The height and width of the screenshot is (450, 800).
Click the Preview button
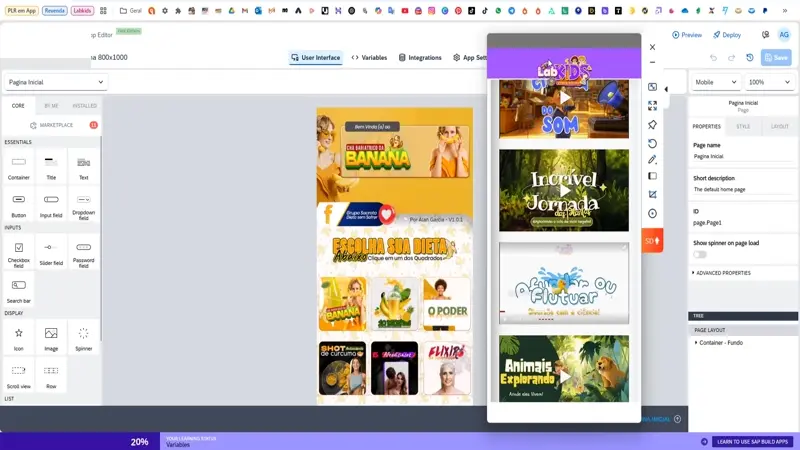coord(687,35)
